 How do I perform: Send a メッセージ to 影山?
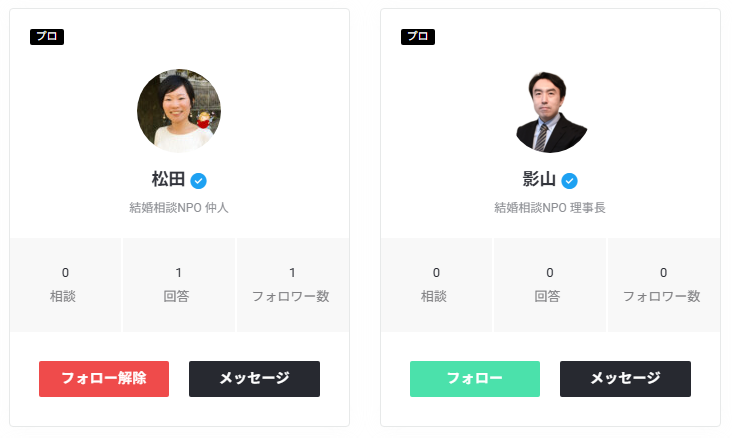point(625,379)
